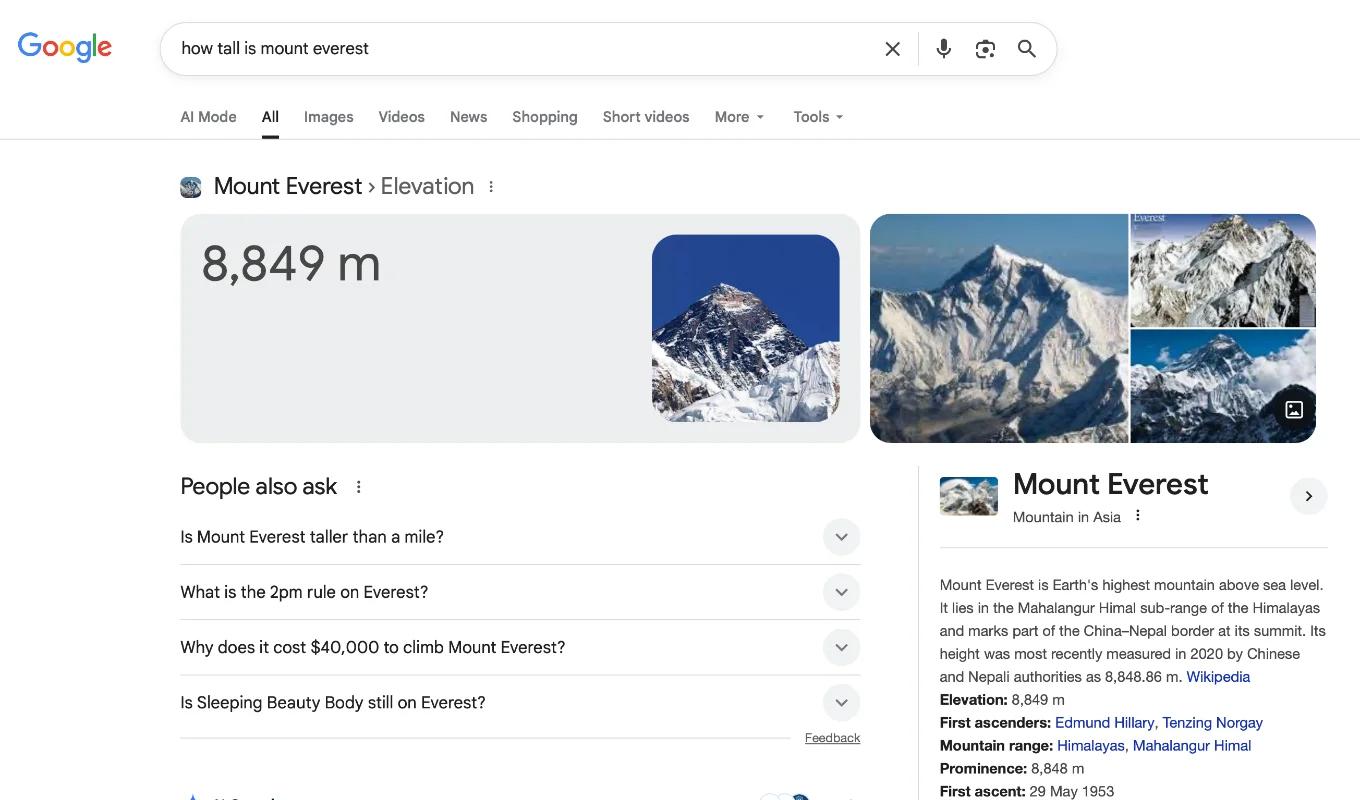Open the More dropdown menu

pos(739,117)
